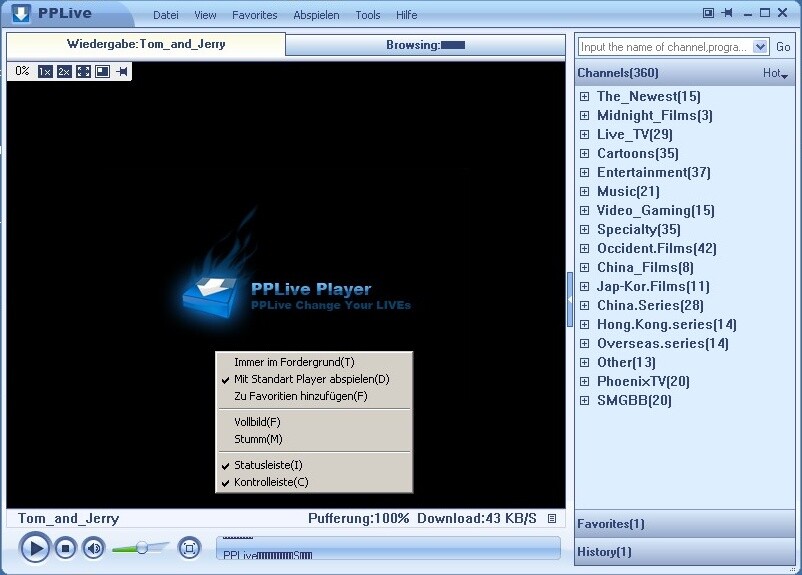The width and height of the screenshot is (802, 575).
Task: Open the search box dropdown arrow
Action: (x=760, y=47)
